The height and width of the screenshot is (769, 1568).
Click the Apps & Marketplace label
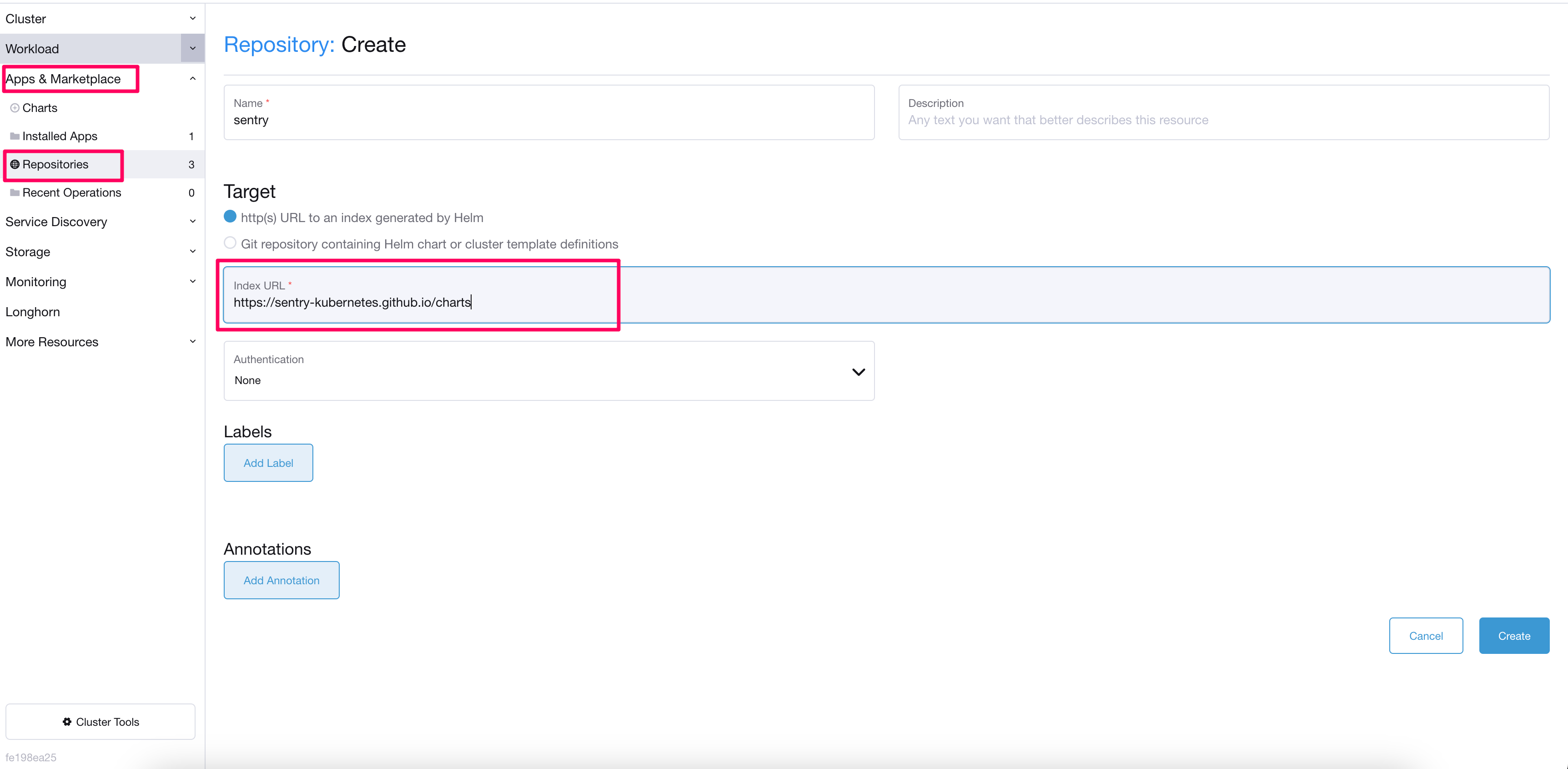pyautogui.click(x=63, y=79)
